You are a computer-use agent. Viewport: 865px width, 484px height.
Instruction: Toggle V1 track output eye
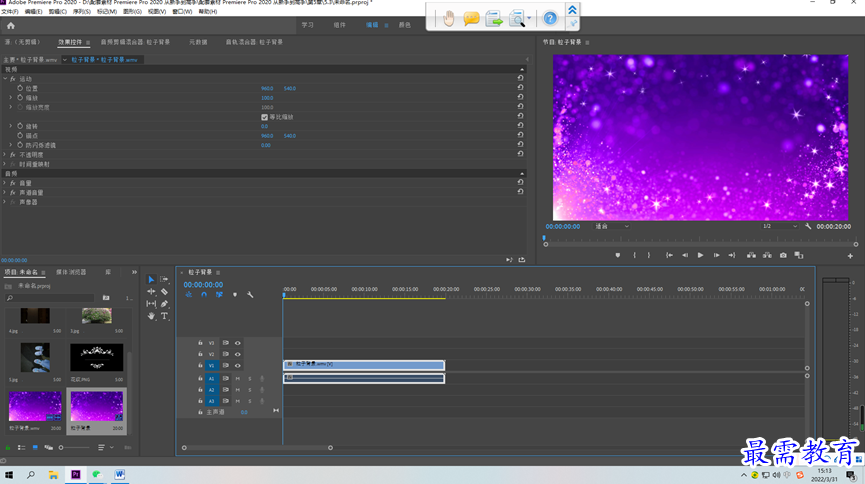click(x=238, y=365)
